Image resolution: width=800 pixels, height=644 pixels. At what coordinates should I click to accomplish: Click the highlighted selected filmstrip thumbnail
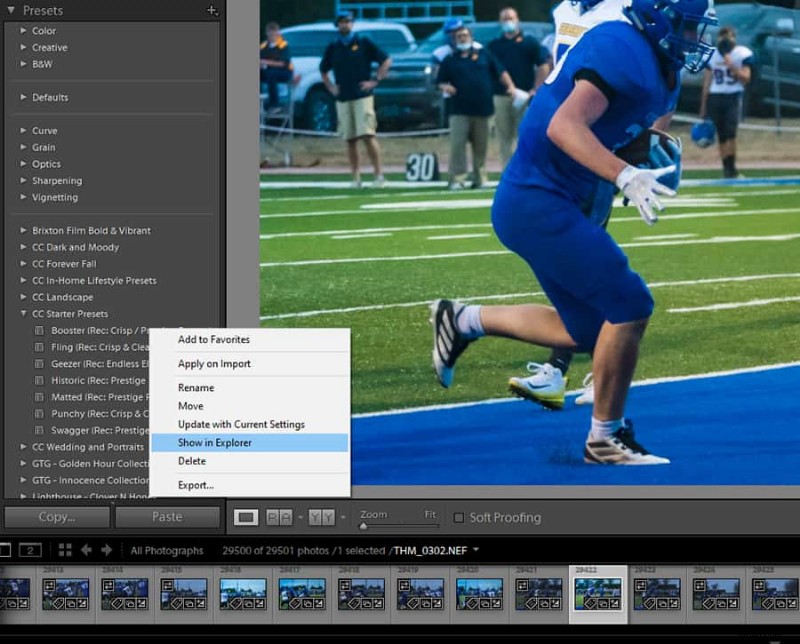(x=598, y=594)
